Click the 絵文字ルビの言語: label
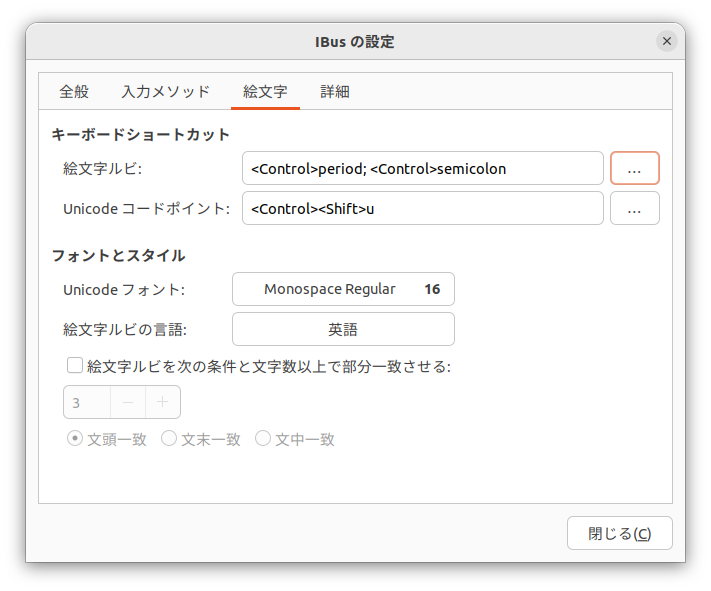The image size is (711, 591). pyautogui.click(x=125, y=329)
